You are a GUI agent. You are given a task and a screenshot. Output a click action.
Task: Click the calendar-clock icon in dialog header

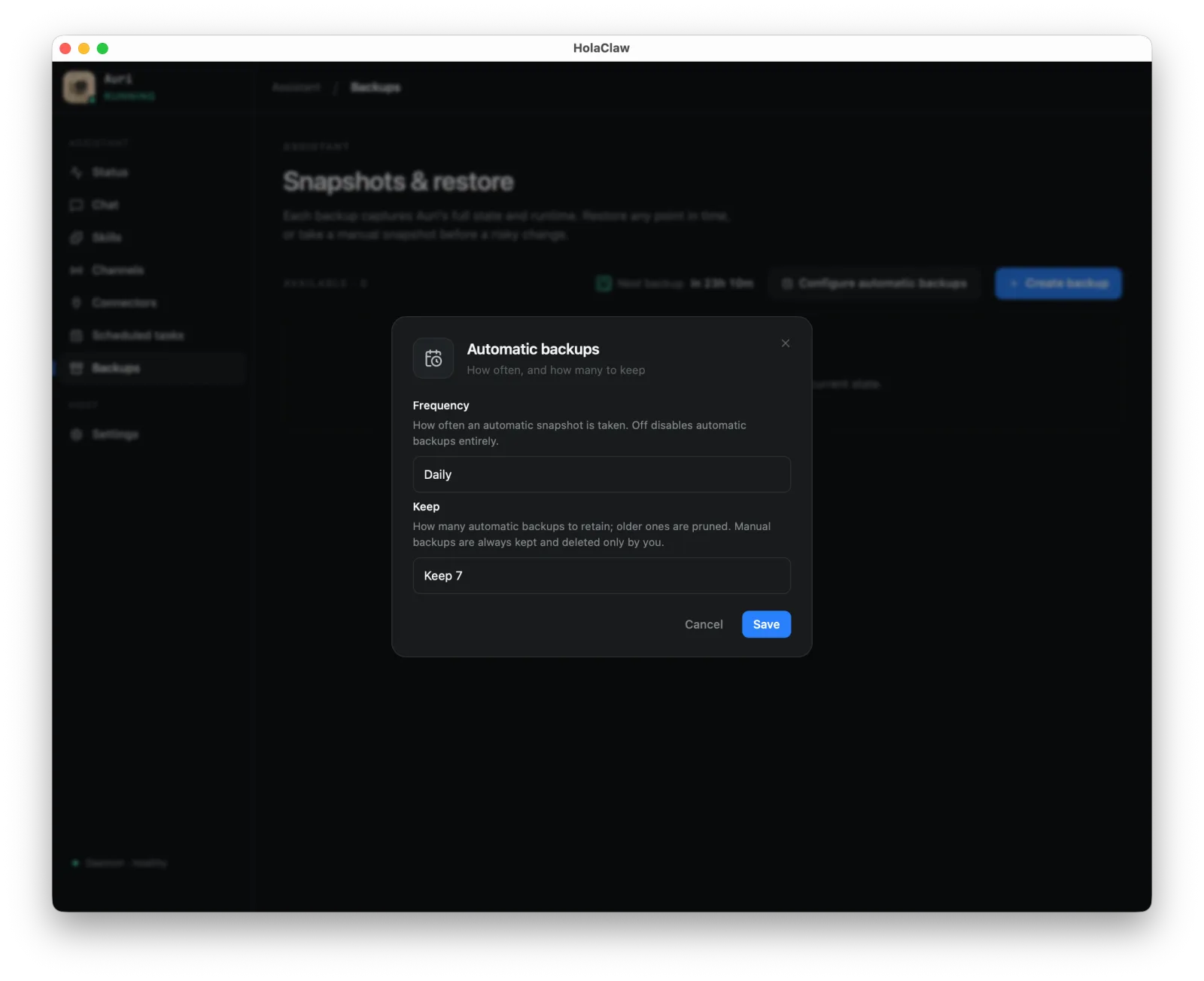[x=433, y=358]
